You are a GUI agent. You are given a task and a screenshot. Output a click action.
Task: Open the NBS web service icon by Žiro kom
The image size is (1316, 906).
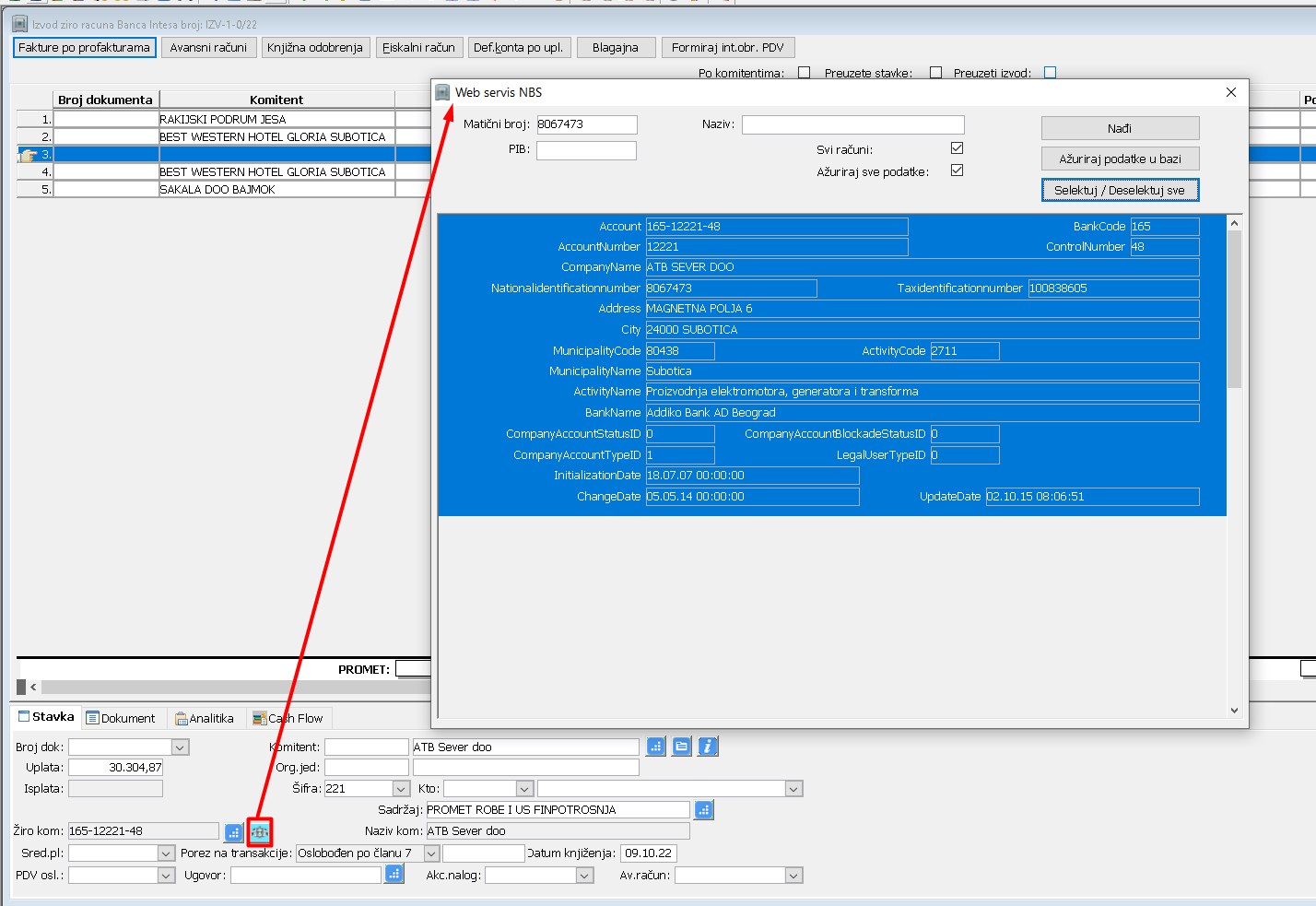pyautogui.click(x=260, y=832)
